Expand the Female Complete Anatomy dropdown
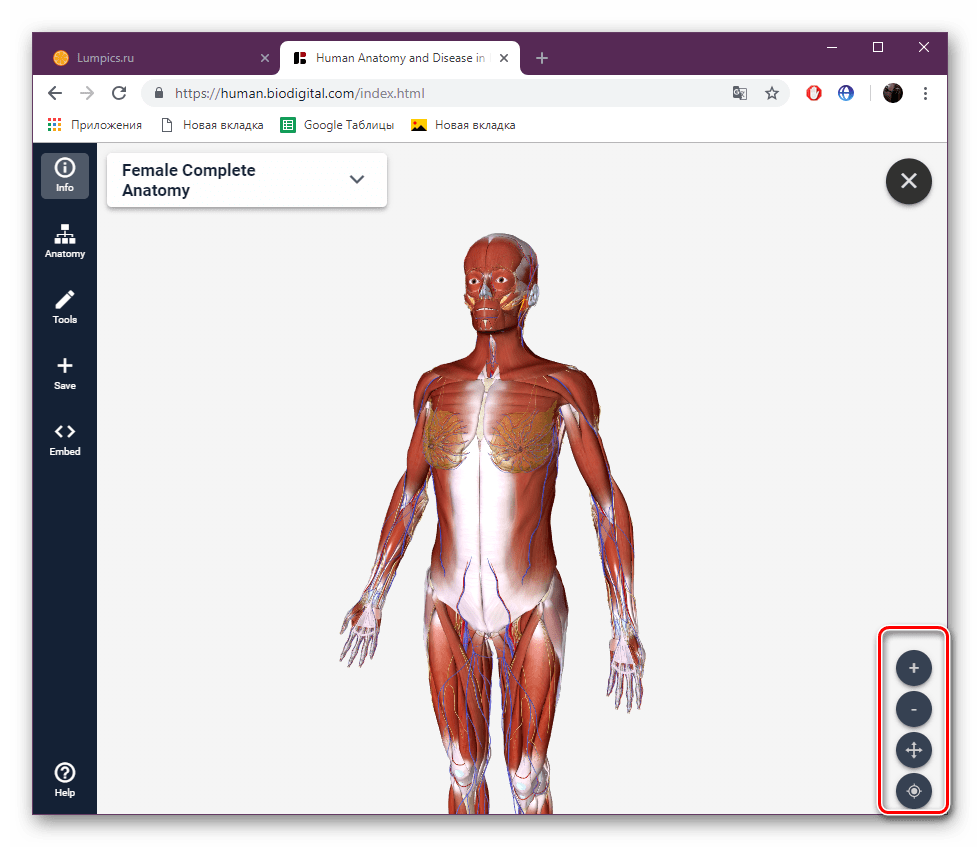This screenshot has height=847, width=980. pyautogui.click(x=356, y=179)
